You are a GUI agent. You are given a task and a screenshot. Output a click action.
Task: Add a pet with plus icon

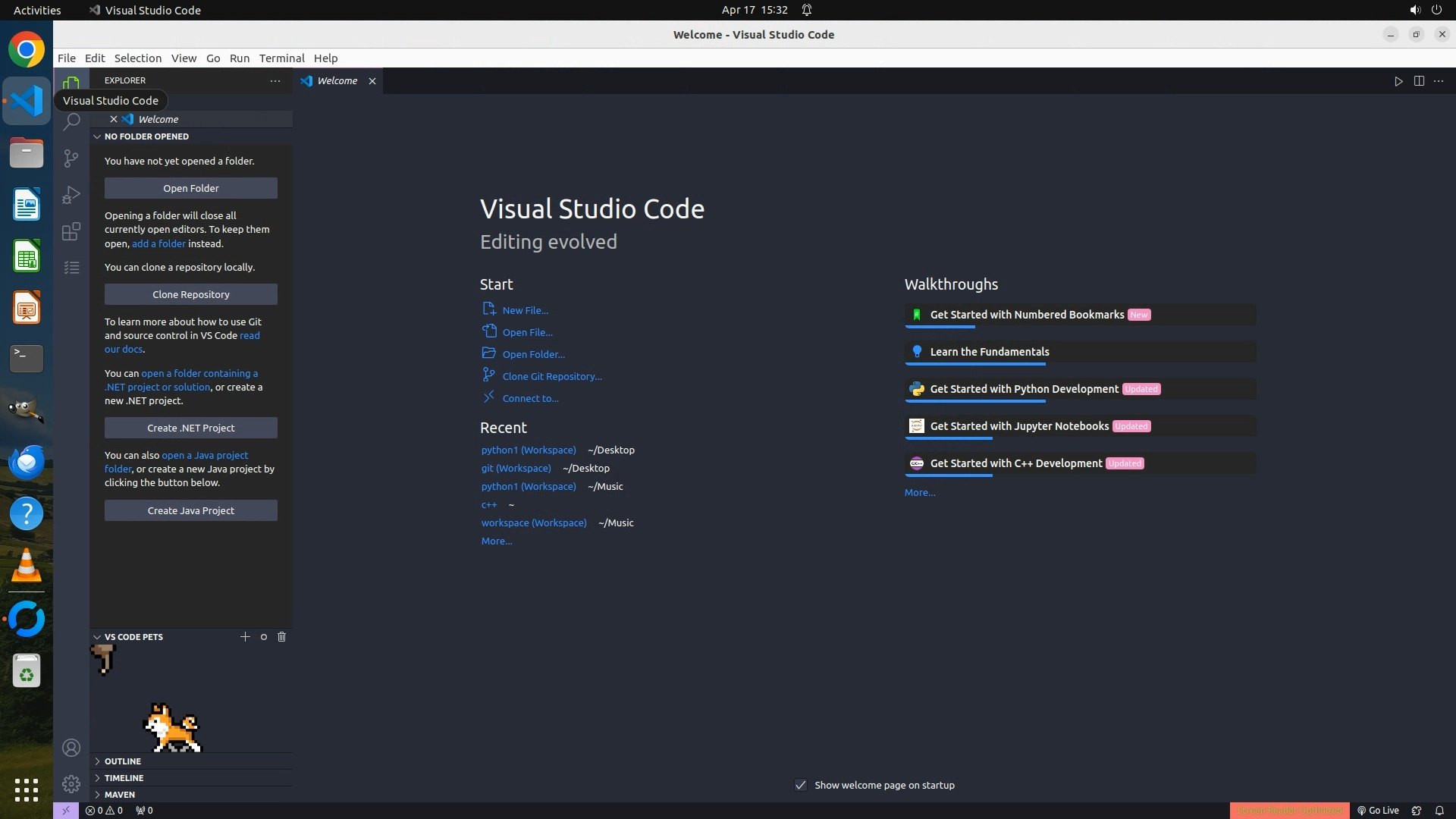pos(245,637)
